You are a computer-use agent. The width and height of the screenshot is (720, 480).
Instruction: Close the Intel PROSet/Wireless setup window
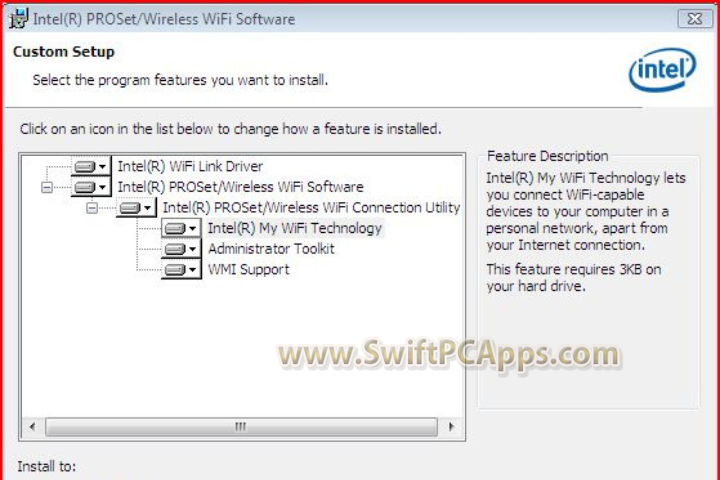click(x=695, y=19)
